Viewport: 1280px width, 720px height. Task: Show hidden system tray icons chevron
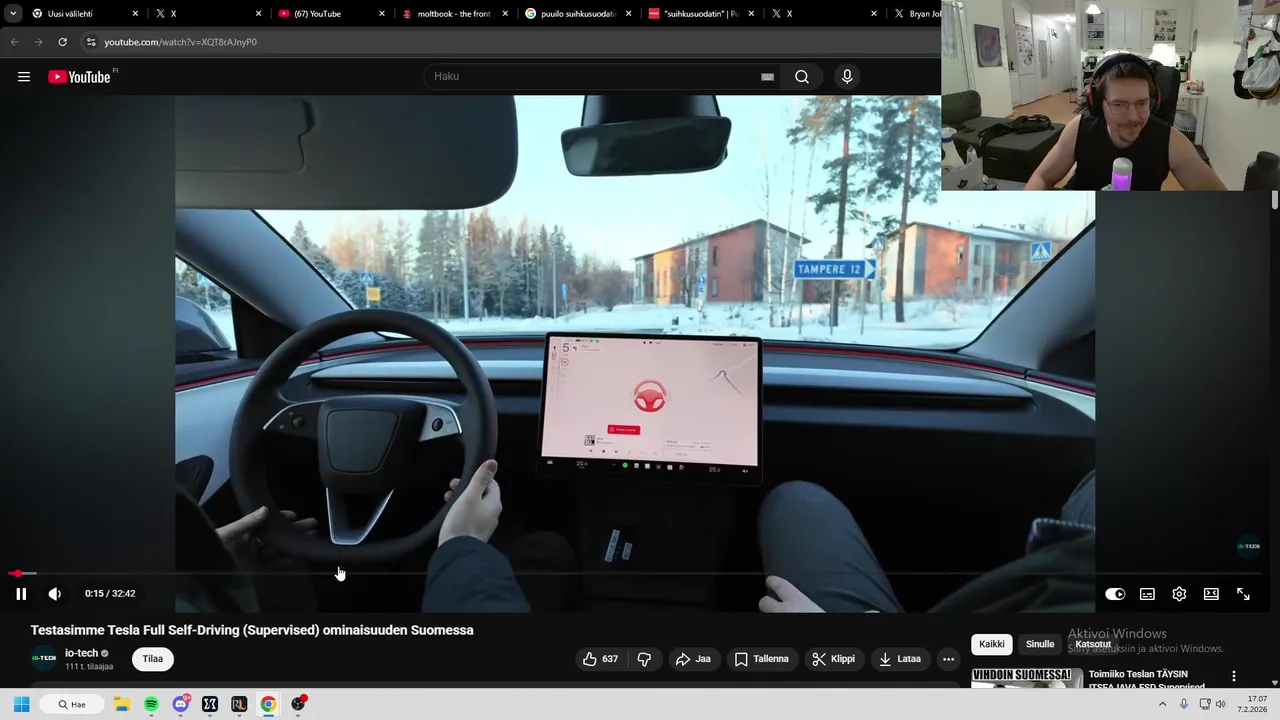point(1162,704)
